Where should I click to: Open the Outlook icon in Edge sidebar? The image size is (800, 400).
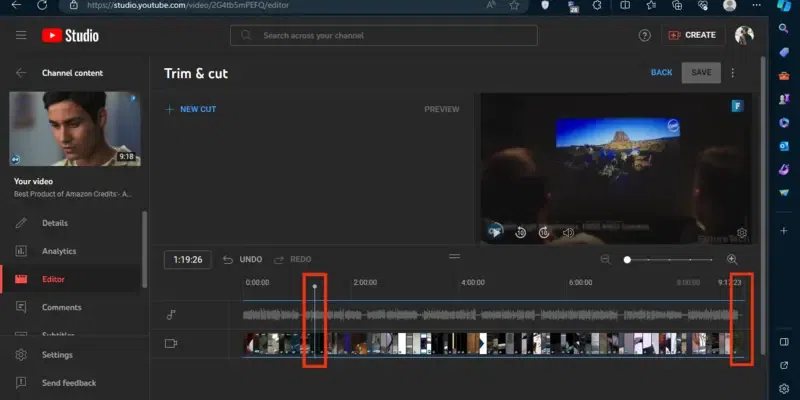coord(784,146)
